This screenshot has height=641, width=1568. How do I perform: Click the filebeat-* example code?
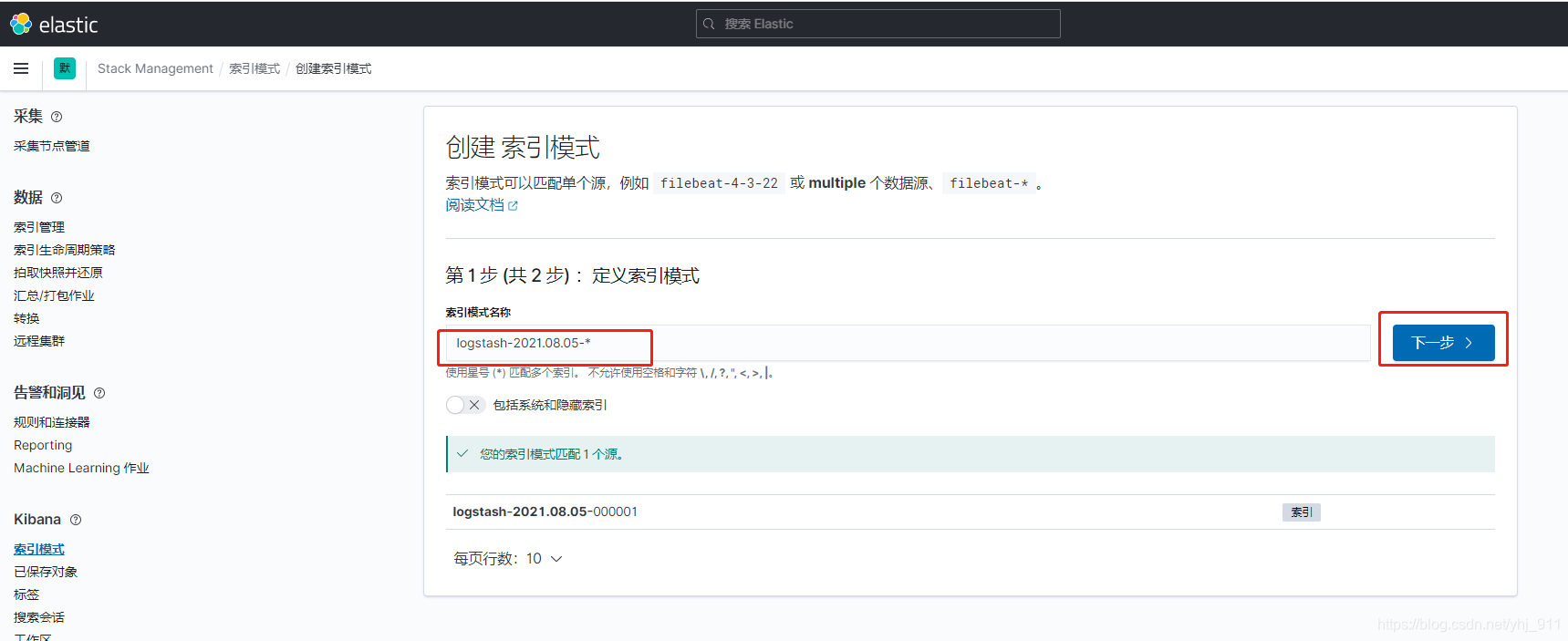coord(989,183)
